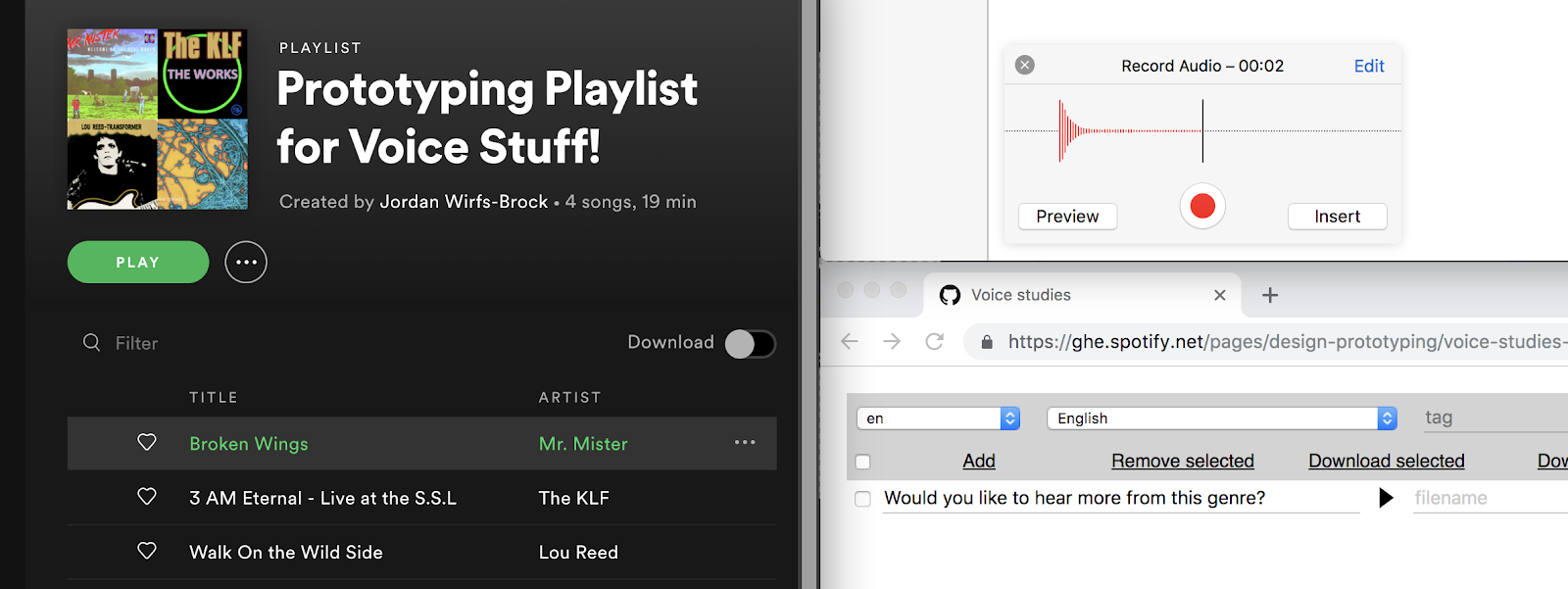Select 3 AM Eternal - Live at the S.S.L
This screenshot has width=1568, height=589.
[x=323, y=498]
